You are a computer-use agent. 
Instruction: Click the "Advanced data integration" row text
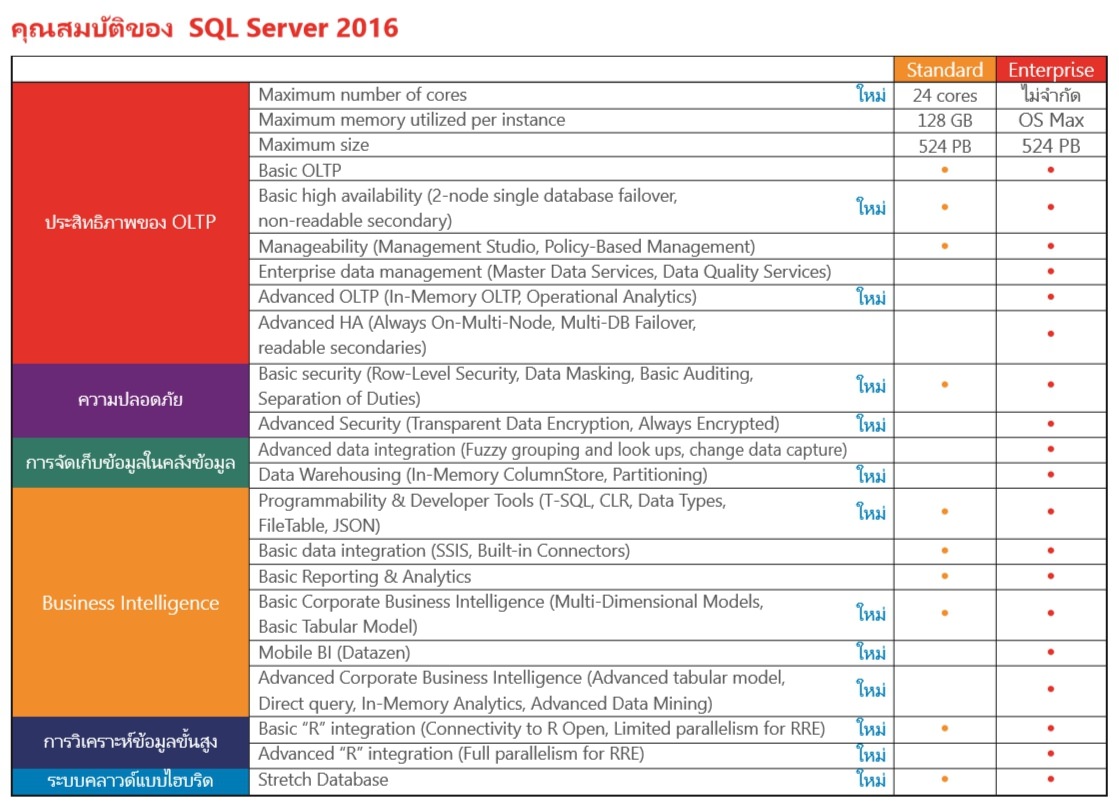click(x=552, y=450)
